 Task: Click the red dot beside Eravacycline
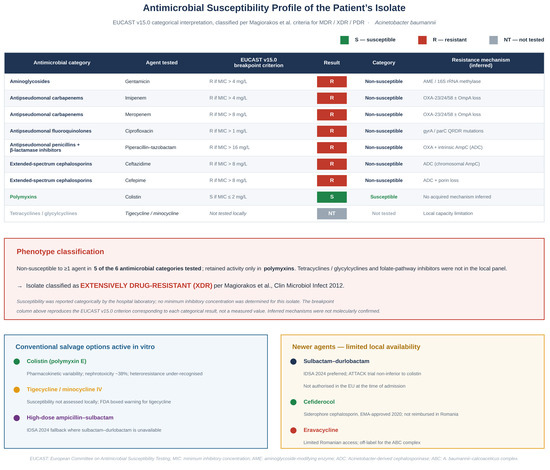pos(293,430)
